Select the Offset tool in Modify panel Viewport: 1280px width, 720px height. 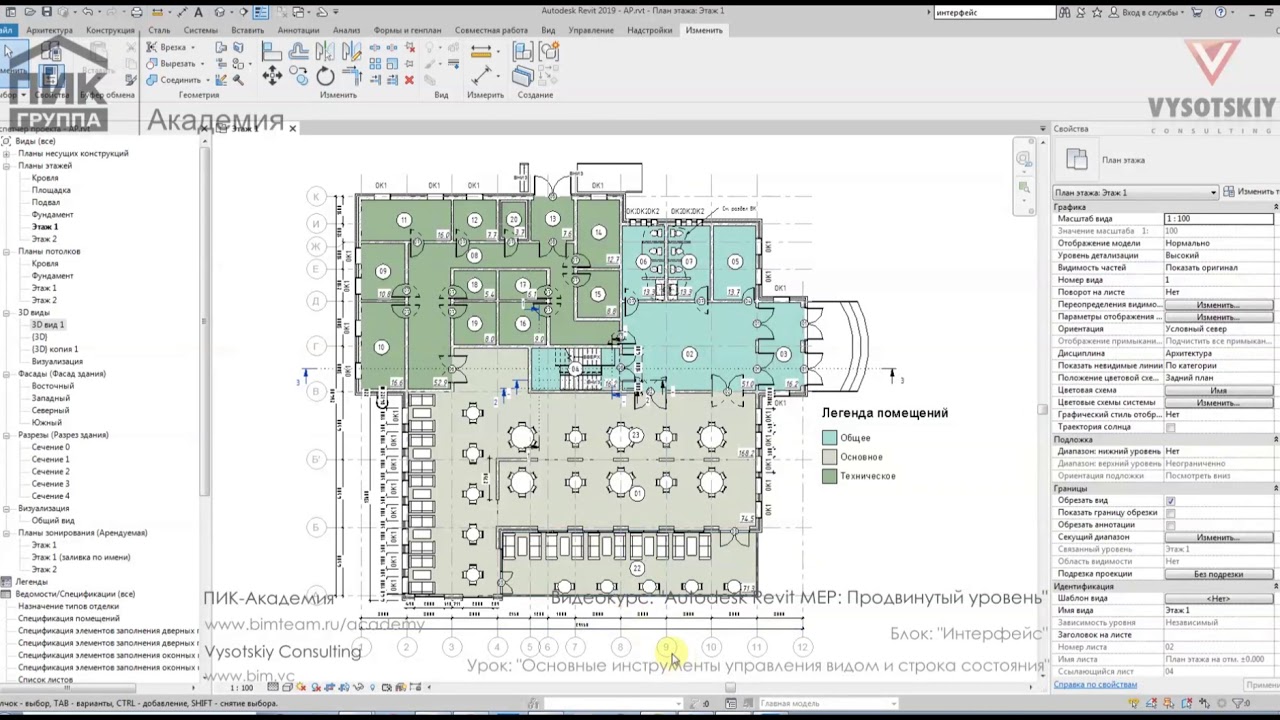(x=299, y=51)
